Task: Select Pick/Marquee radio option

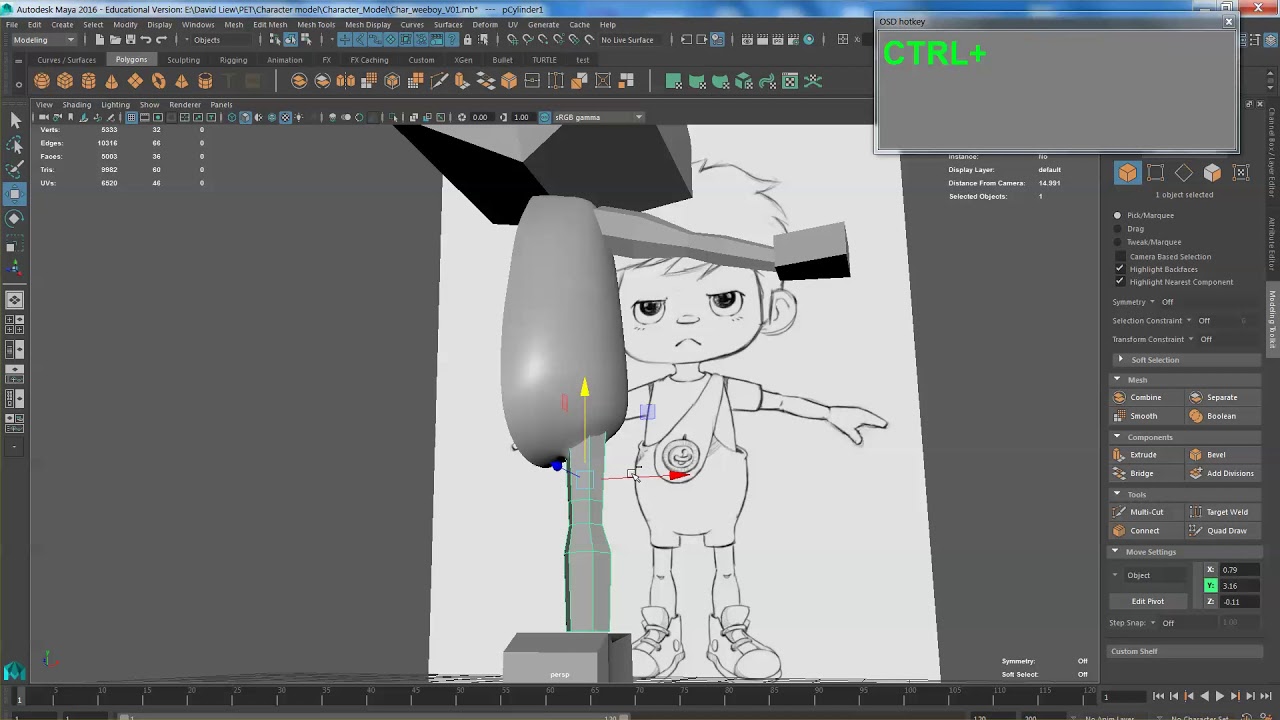Action: tap(1118, 216)
